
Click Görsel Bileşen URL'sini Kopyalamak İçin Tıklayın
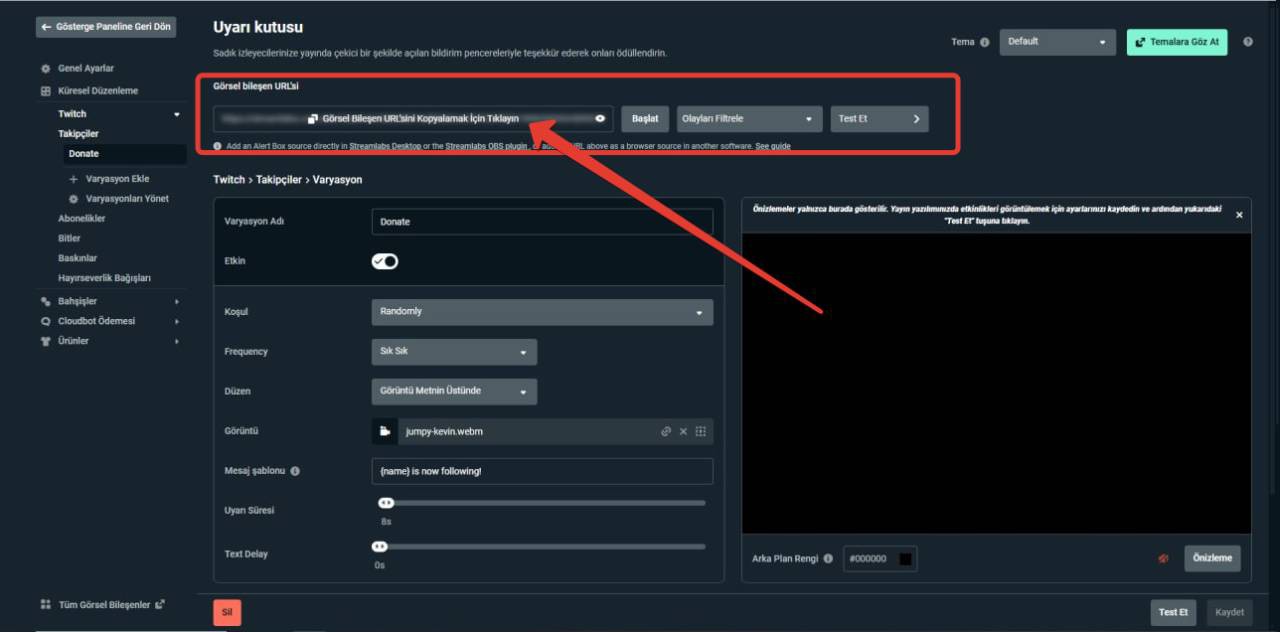pyautogui.click(x=420, y=119)
